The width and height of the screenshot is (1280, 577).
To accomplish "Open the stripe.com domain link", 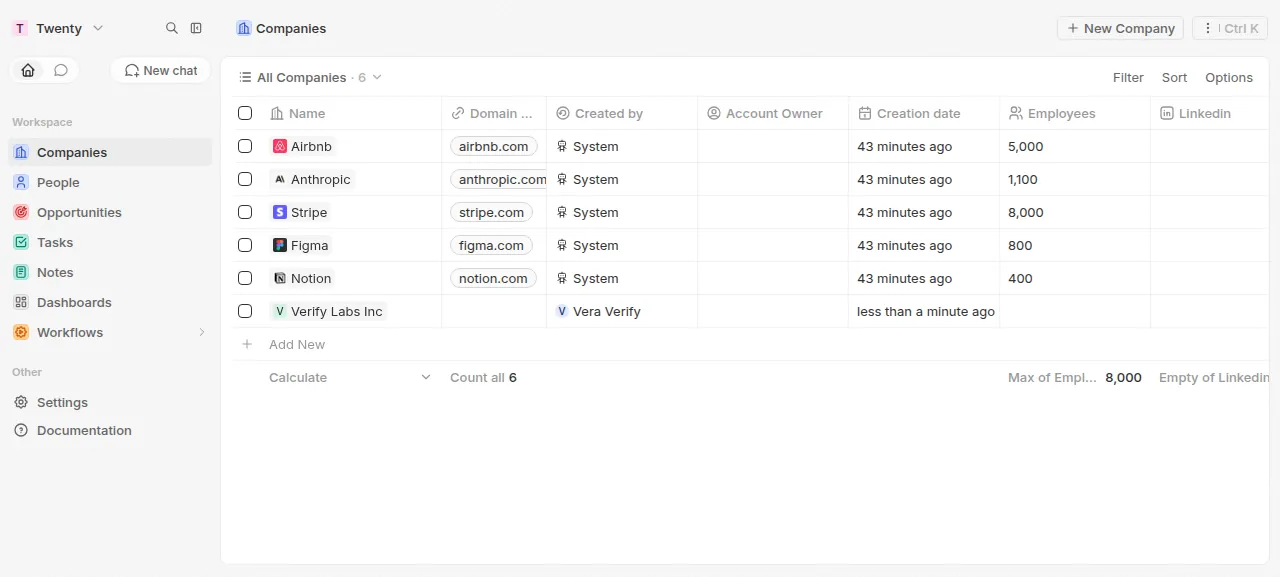I will (492, 212).
